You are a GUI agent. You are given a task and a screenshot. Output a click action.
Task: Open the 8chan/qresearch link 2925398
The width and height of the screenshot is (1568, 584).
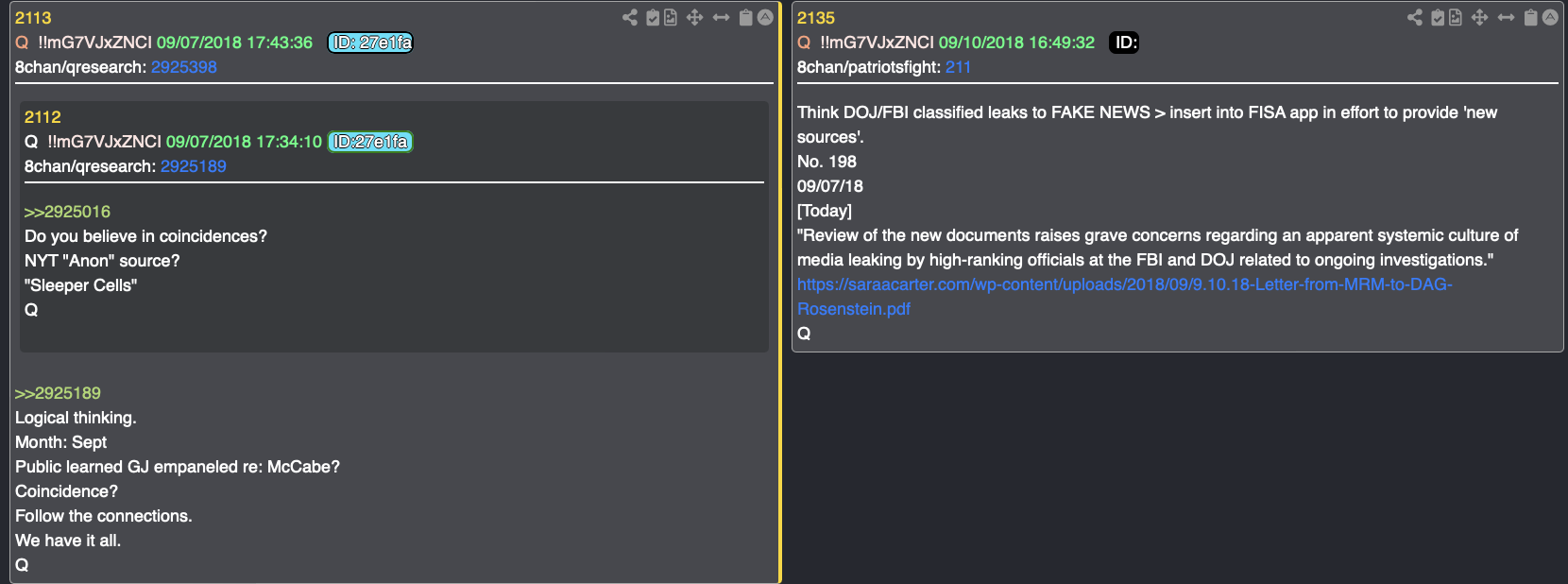pos(184,67)
